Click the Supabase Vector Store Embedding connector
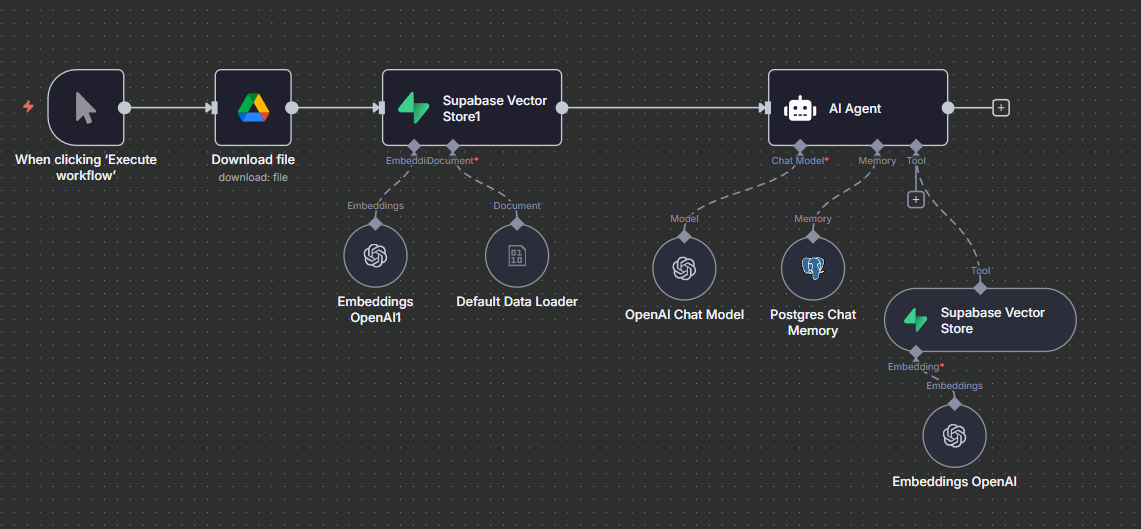Viewport: 1141px width, 529px height. (x=915, y=352)
